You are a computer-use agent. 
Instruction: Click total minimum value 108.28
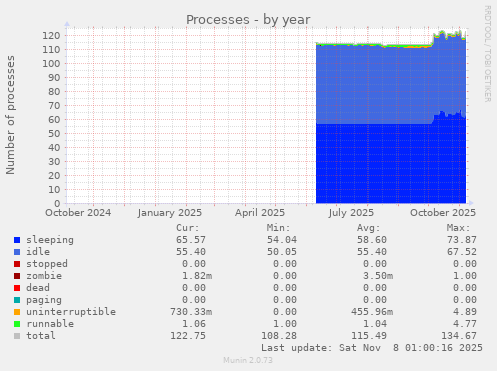pyautogui.click(x=279, y=336)
